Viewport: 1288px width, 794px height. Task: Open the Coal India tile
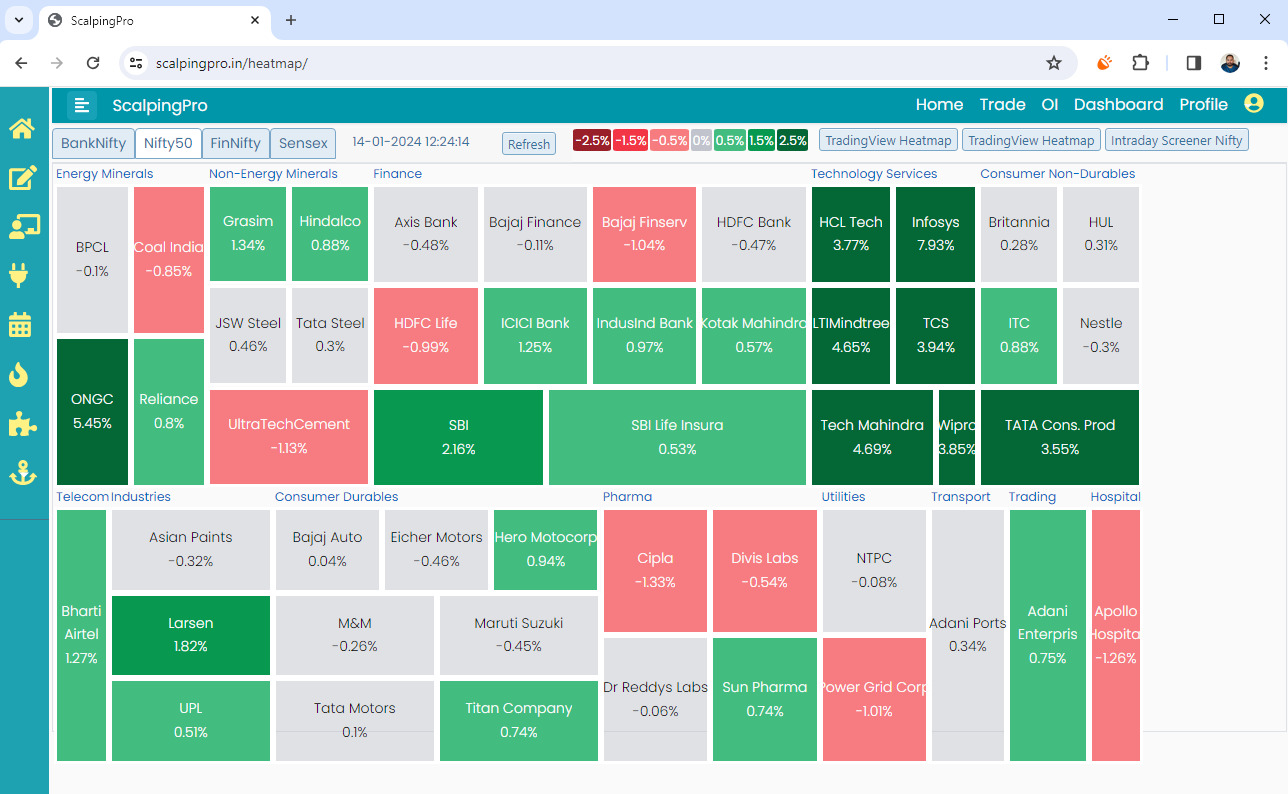point(168,259)
